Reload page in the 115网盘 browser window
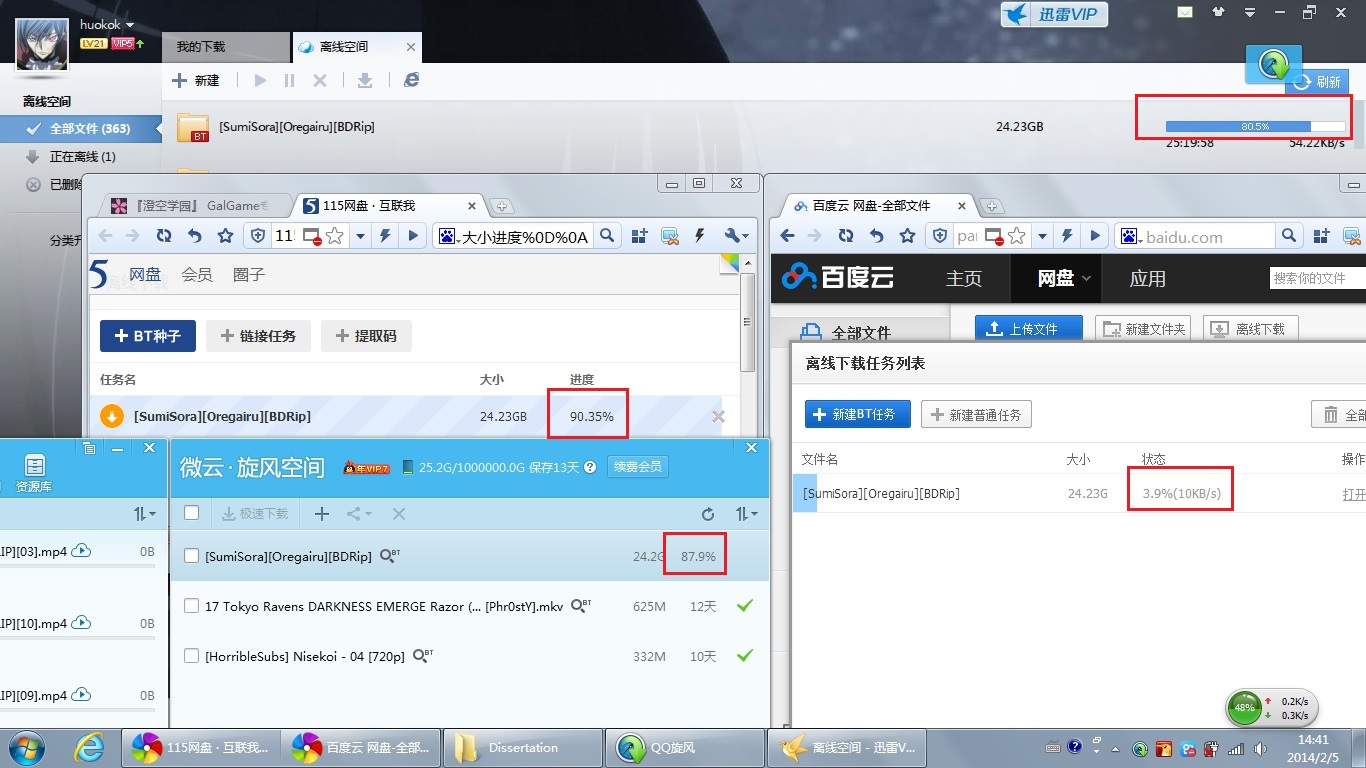 163,236
